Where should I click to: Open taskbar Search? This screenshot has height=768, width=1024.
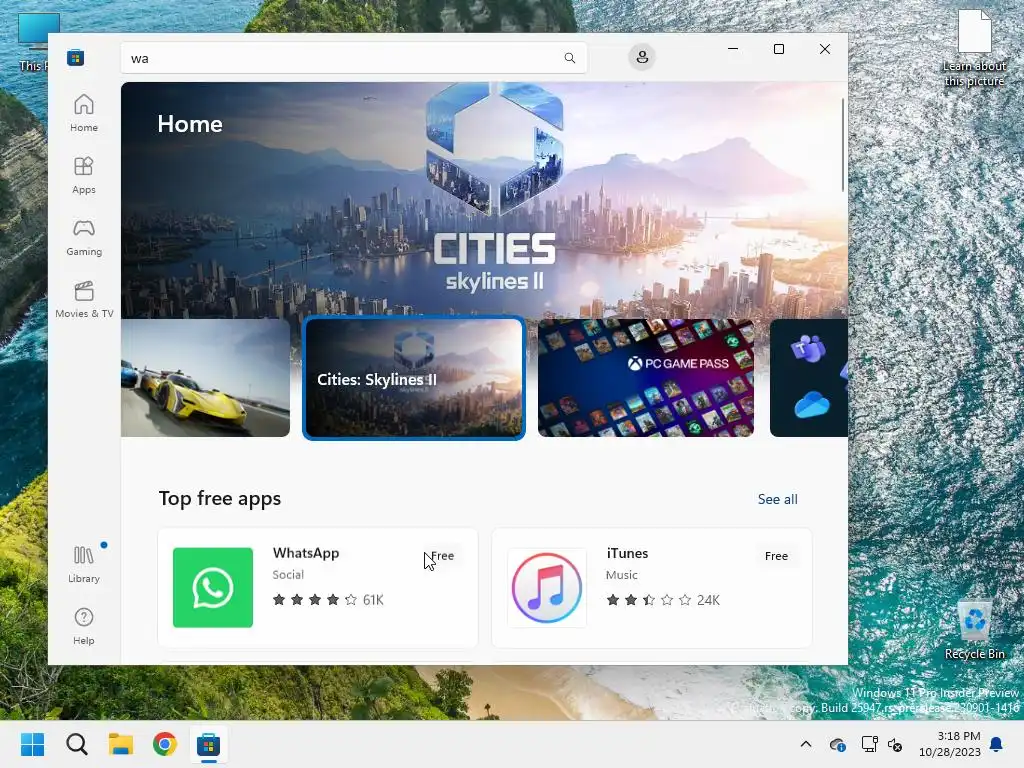(x=76, y=744)
